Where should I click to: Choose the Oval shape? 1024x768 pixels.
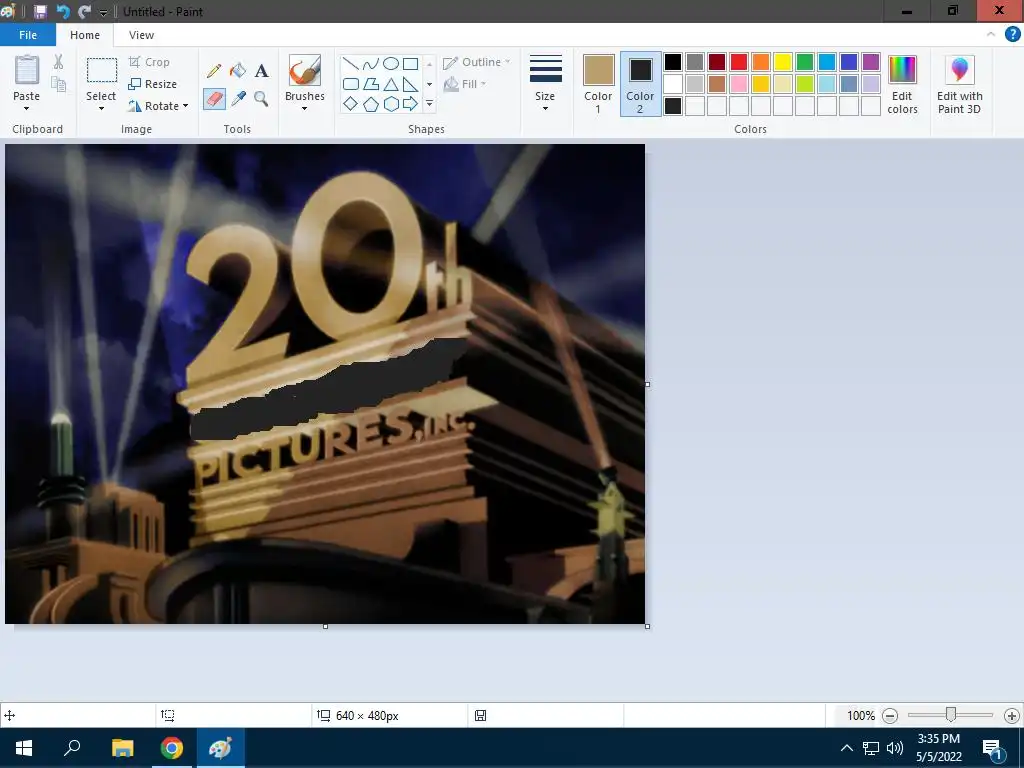pyautogui.click(x=391, y=64)
